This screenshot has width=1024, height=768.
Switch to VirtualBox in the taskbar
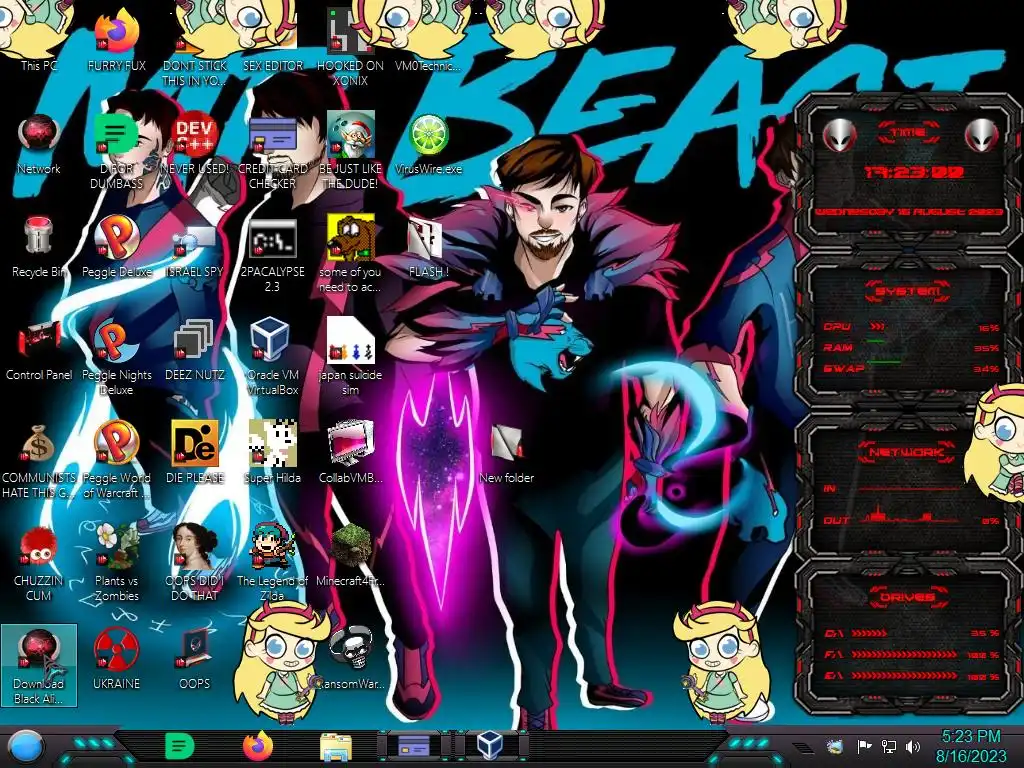point(490,746)
